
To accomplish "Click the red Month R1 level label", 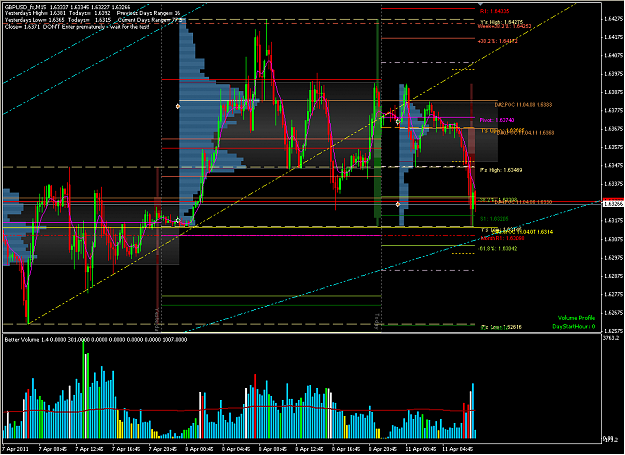I will [x=502, y=238].
